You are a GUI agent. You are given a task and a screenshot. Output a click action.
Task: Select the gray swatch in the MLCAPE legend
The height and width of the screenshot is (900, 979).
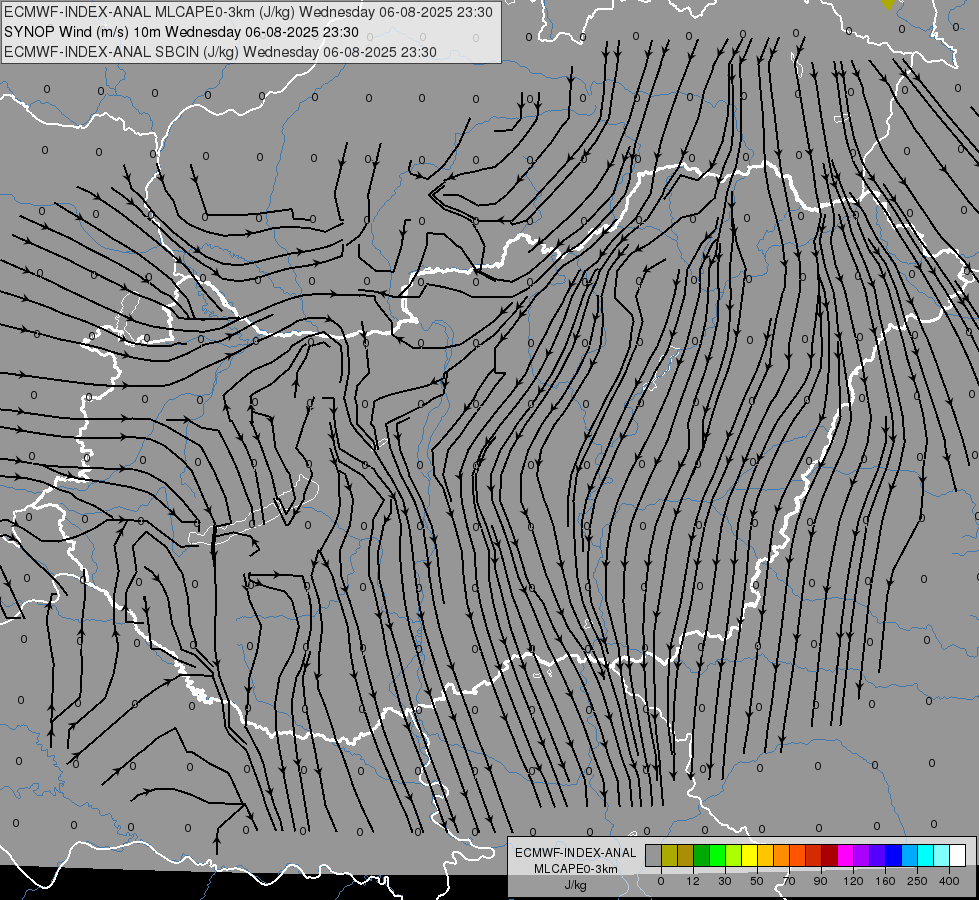tap(654, 855)
